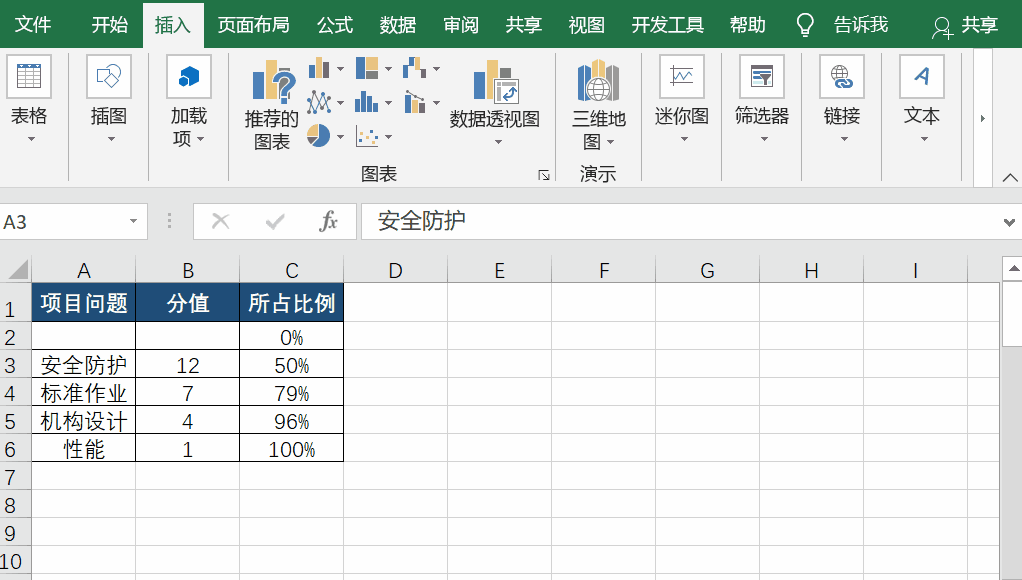Switch to the 公式 Formulas tab

[x=334, y=25]
